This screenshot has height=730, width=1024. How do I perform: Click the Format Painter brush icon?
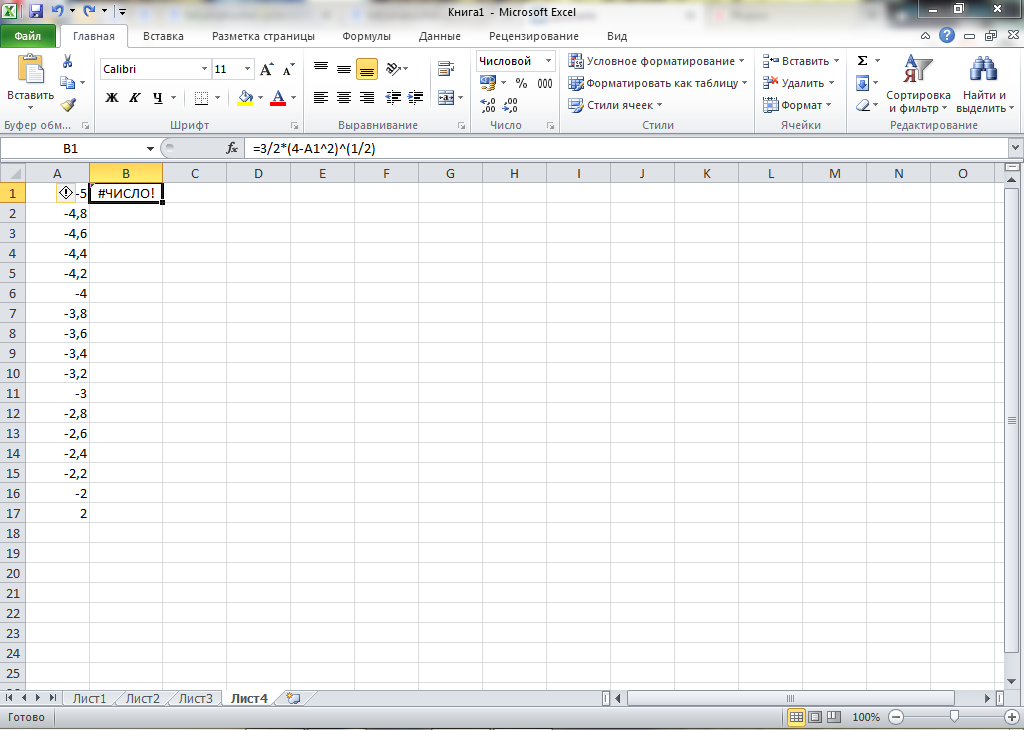[68, 104]
